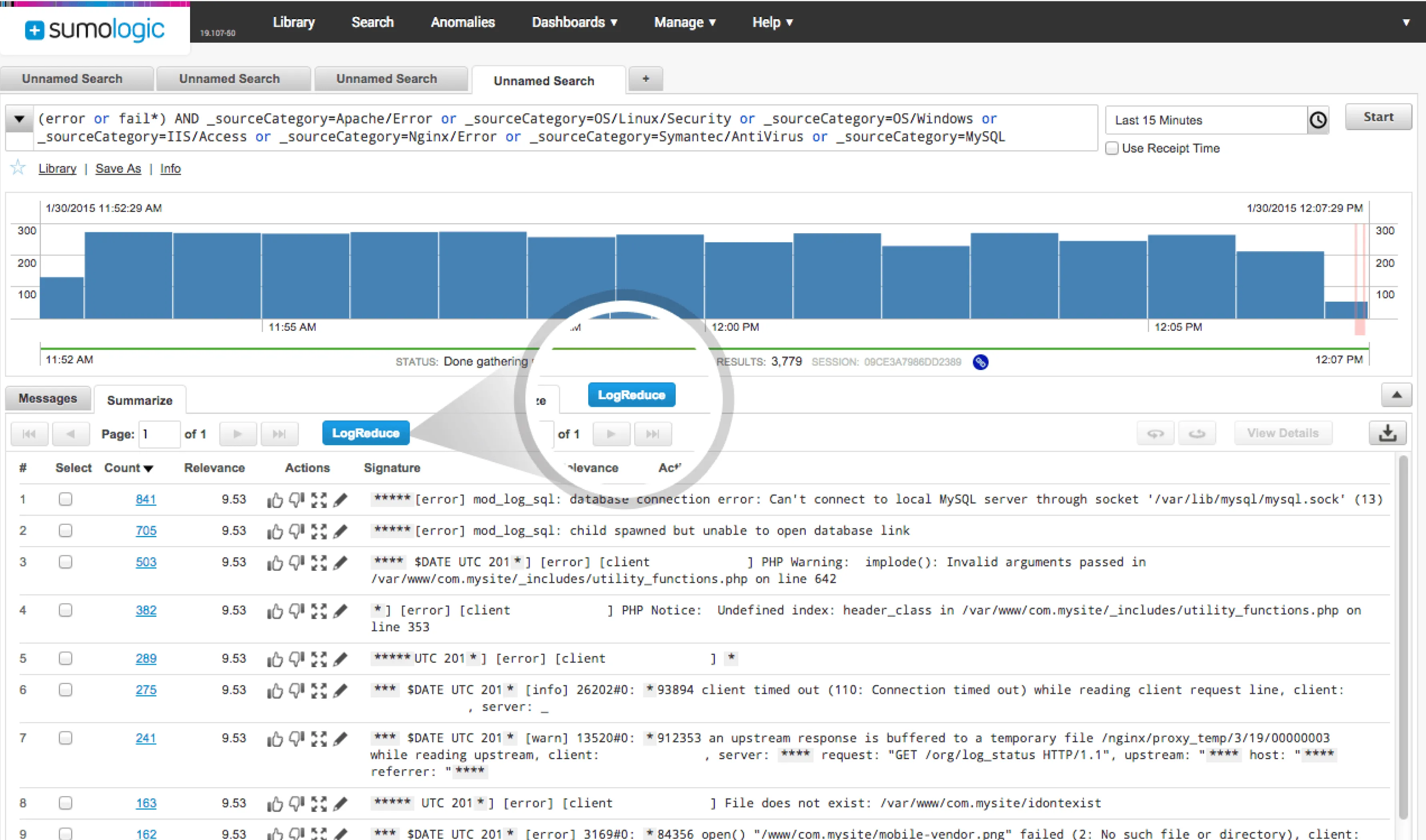Viewport: 1426px width, 840px height.
Task: Click the clock icon for time range
Action: (1318, 120)
